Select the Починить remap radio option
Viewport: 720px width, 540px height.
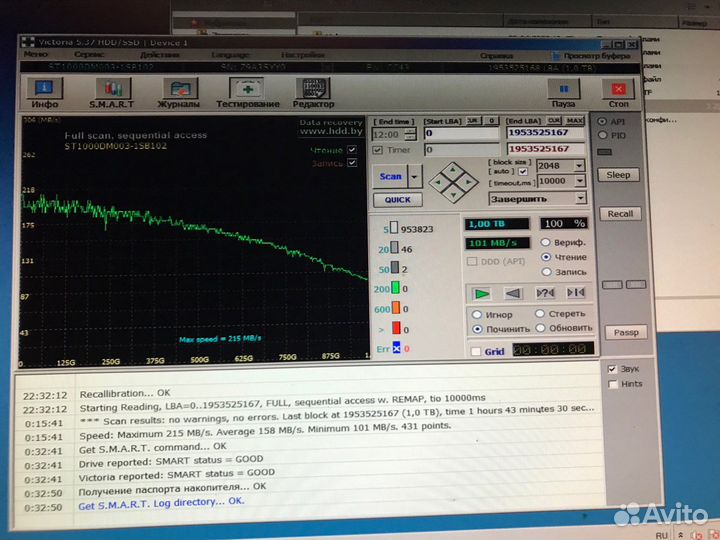tap(478, 328)
